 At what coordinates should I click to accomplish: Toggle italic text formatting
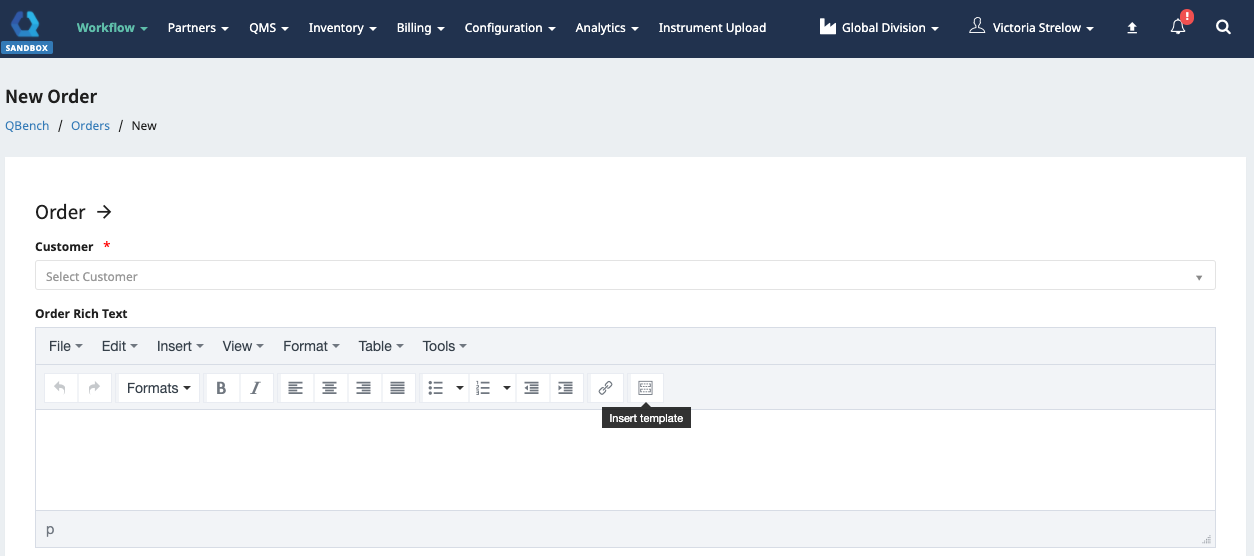pyautogui.click(x=255, y=388)
